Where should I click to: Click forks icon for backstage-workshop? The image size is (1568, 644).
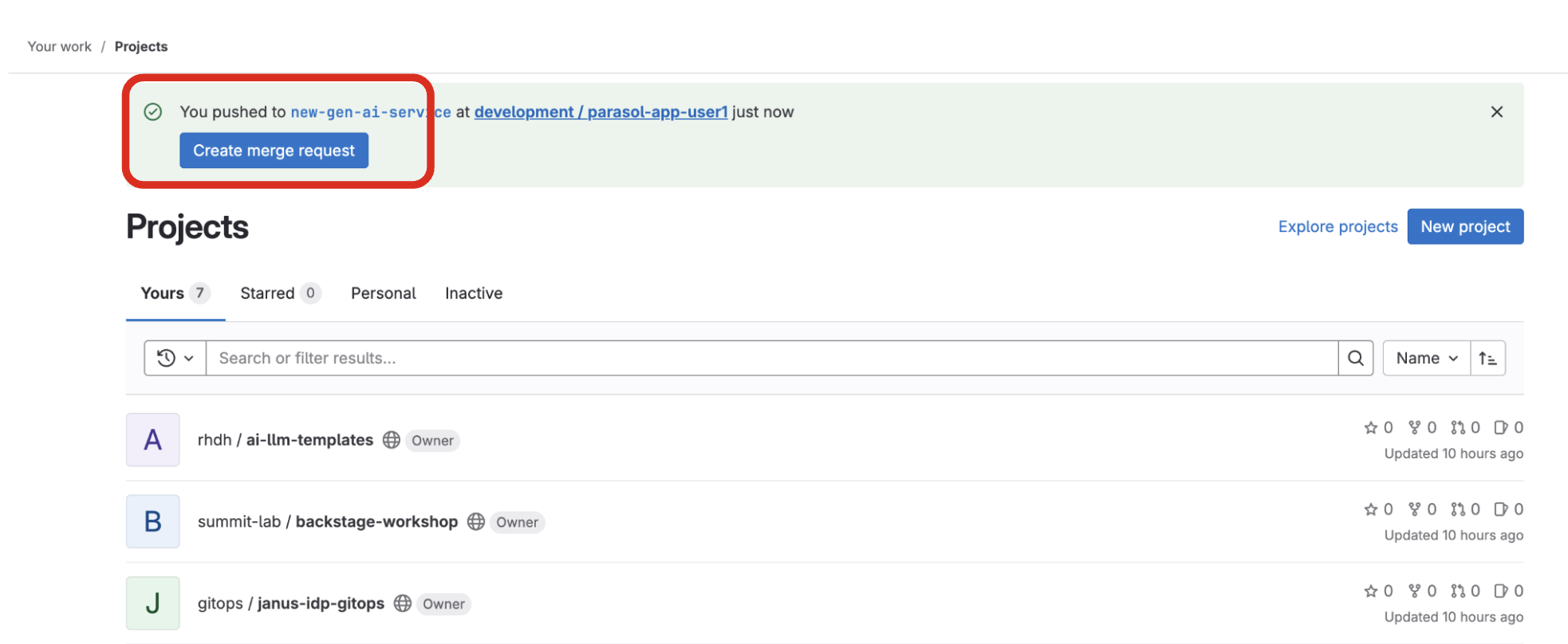(x=1414, y=509)
